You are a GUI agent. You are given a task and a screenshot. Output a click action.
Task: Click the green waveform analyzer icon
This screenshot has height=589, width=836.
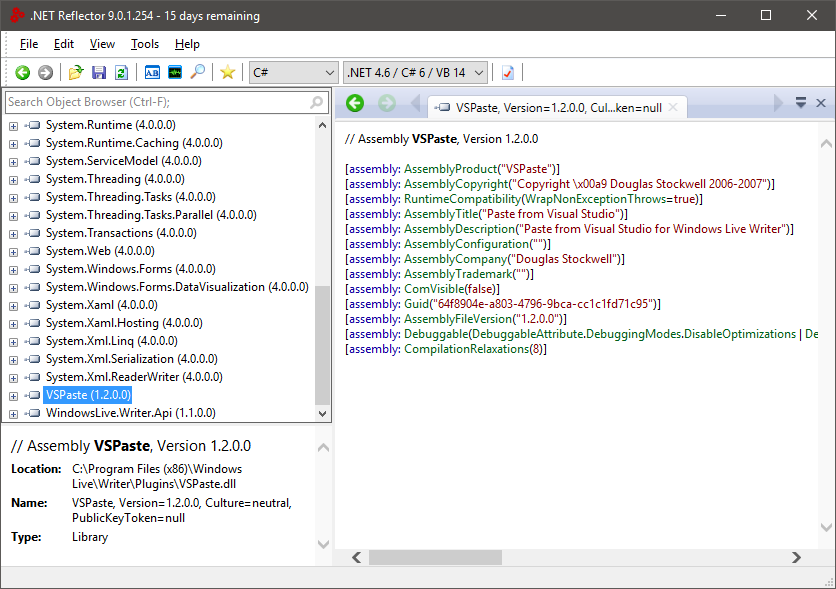tap(175, 72)
